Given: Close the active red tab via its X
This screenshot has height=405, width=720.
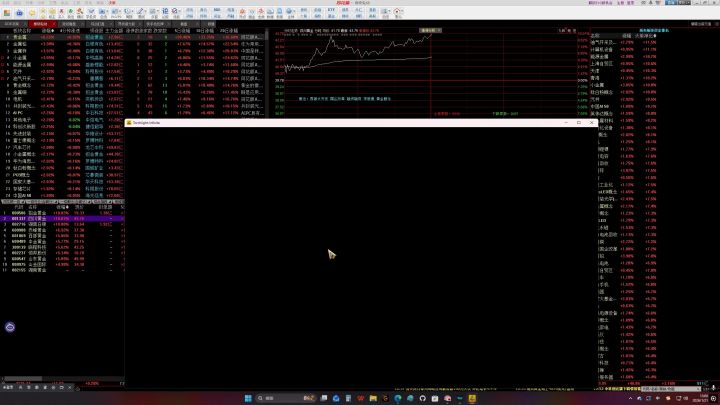Looking at the screenshot, I should tap(54, 24).
